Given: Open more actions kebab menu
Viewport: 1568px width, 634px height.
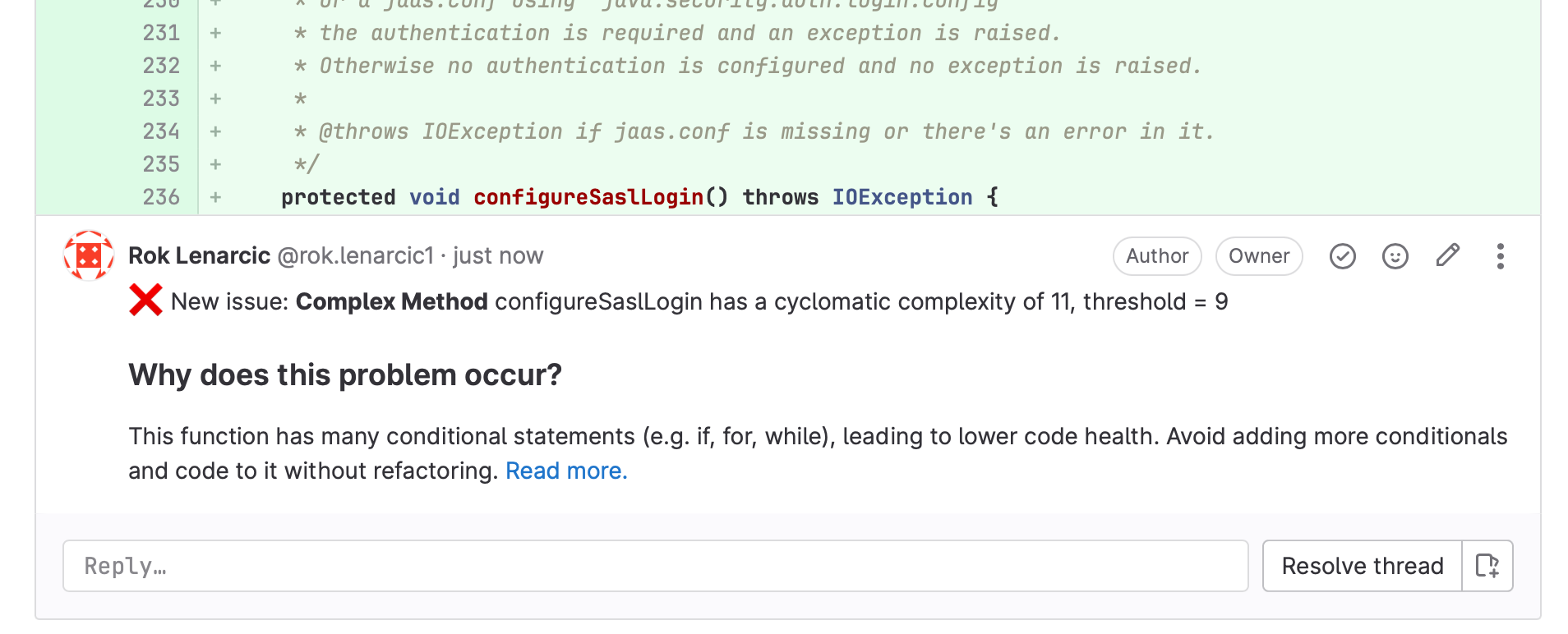Looking at the screenshot, I should click(x=1500, y=256).
